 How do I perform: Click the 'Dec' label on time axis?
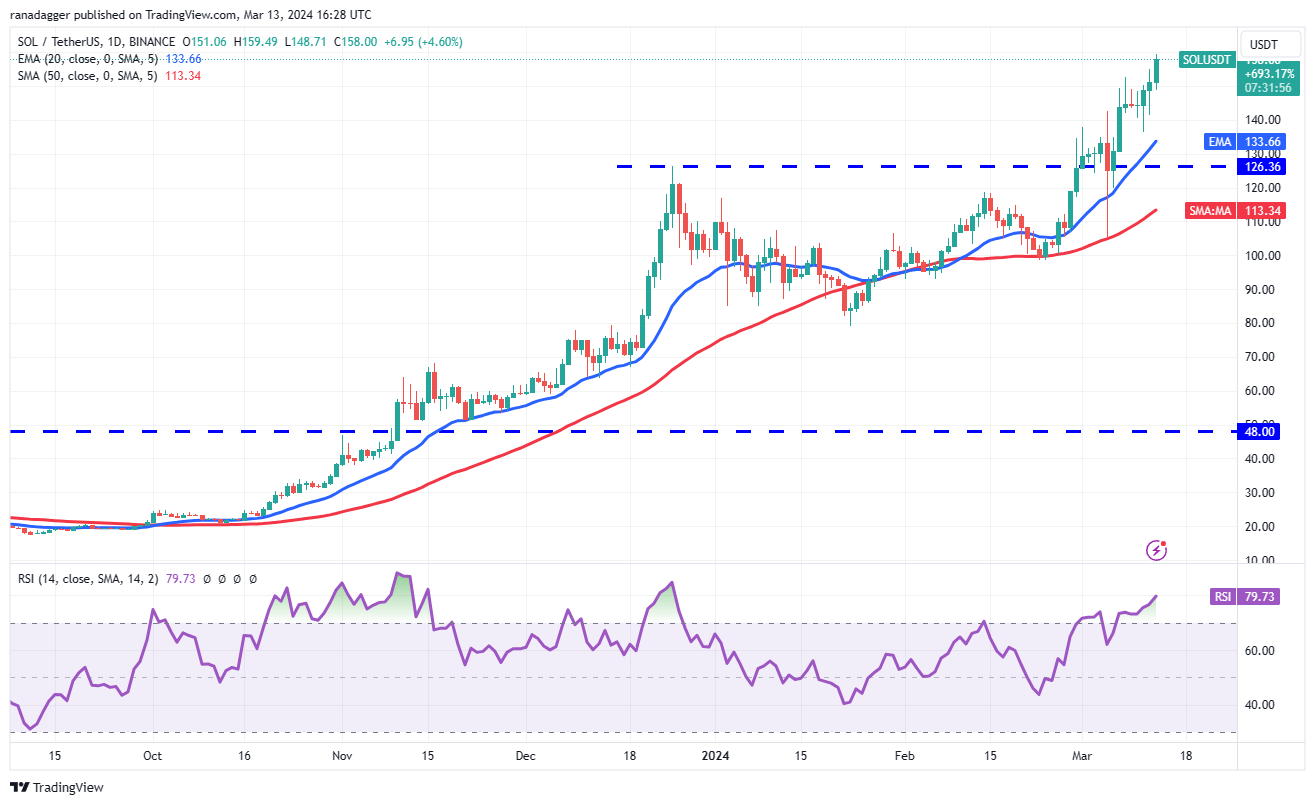[526, 756]
